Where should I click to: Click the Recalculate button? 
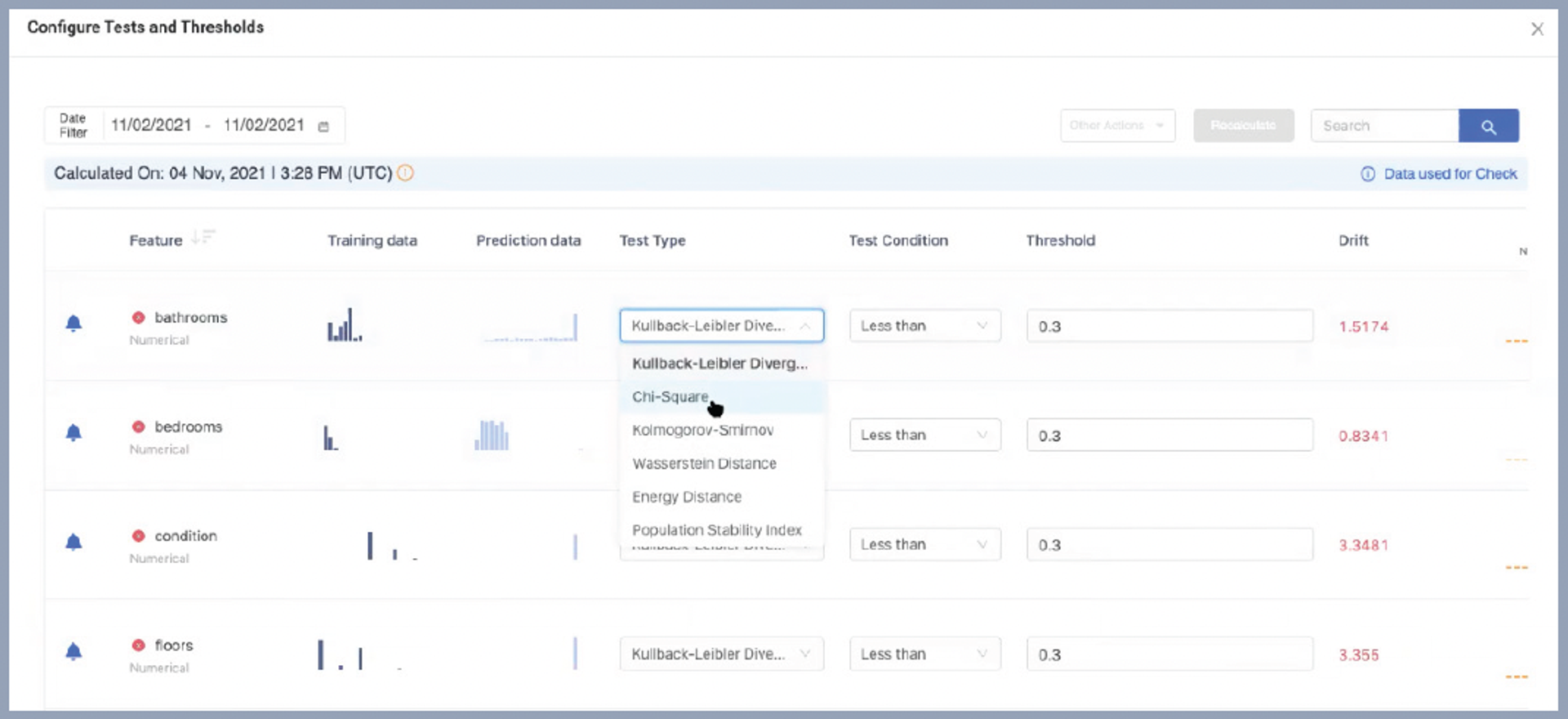point(1243,126)
